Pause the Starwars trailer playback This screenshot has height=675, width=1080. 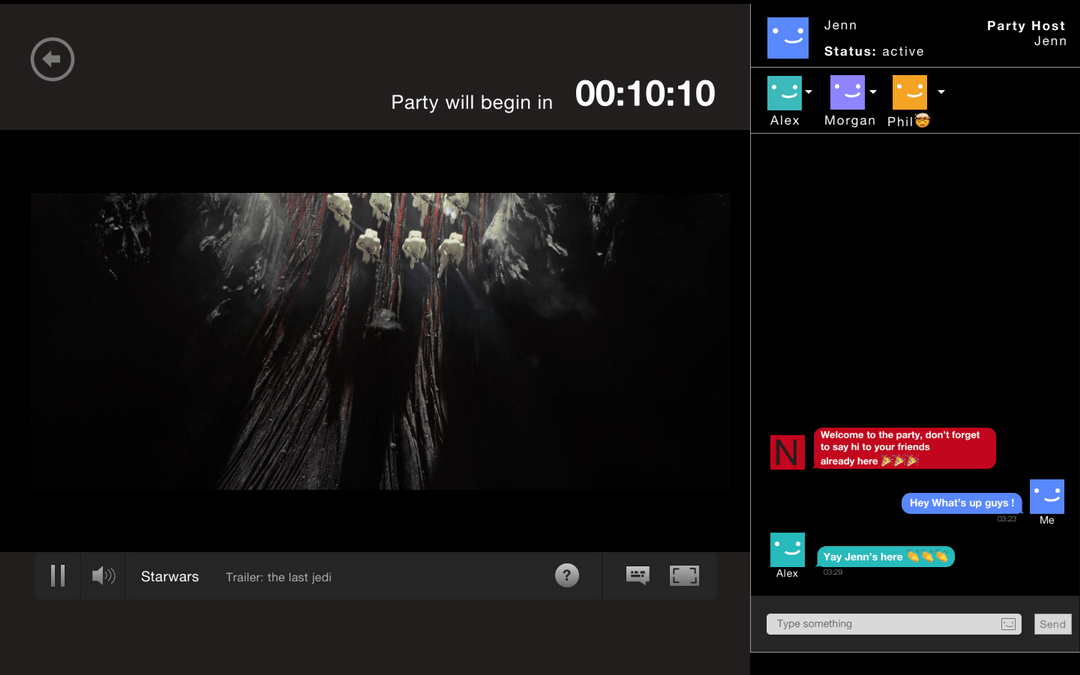click(57, 575)
